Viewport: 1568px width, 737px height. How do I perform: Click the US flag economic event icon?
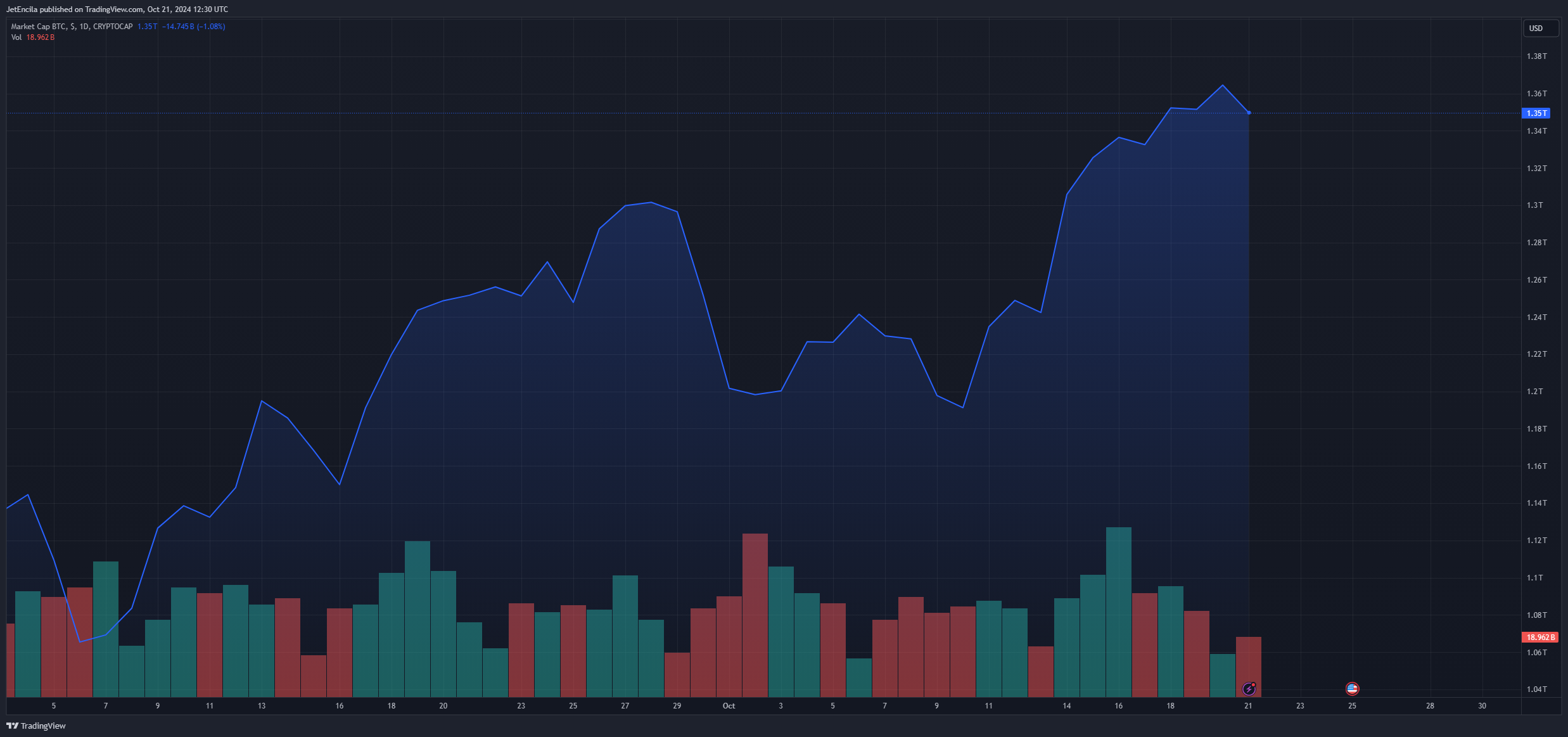point(1352,688)
